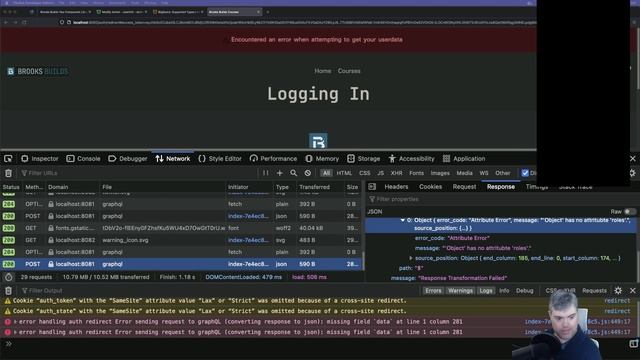Toggle the Raw response switch
This screenshot has width=640, height=360.
pos(630,211)
